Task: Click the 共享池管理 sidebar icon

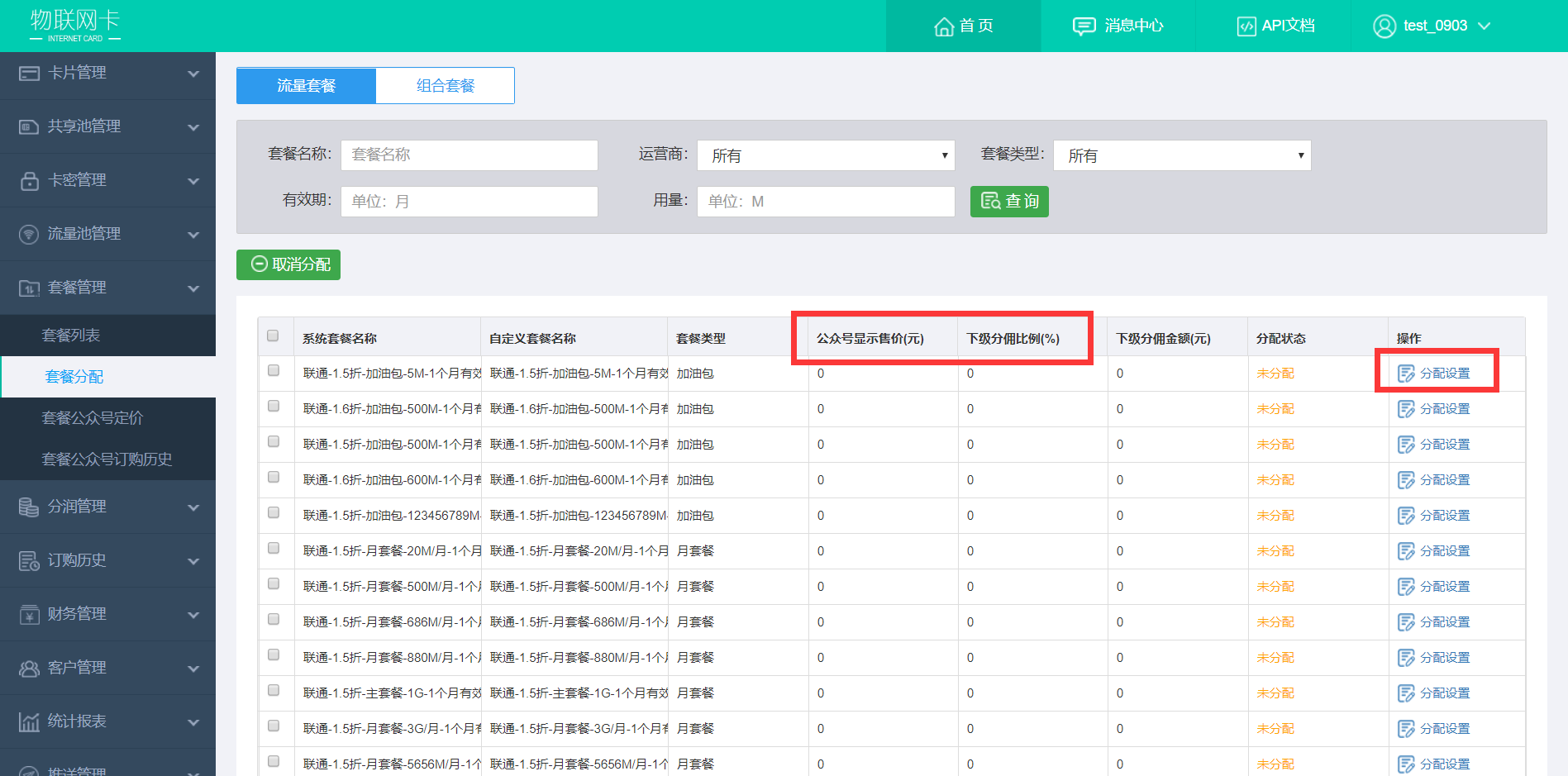Action: pyautogui.click(x=29, y=127)
